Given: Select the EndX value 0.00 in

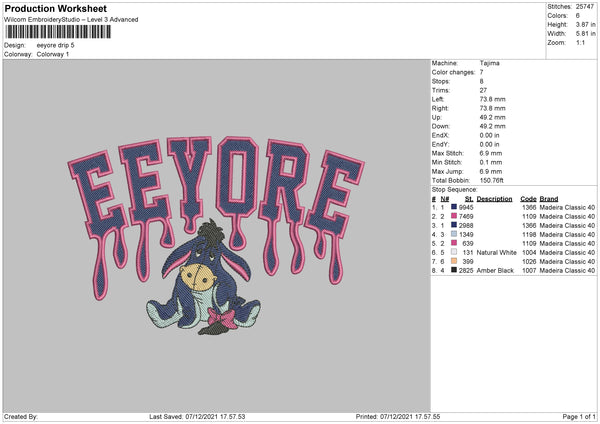Looking at the screenshot, I should tap(489, 135).
